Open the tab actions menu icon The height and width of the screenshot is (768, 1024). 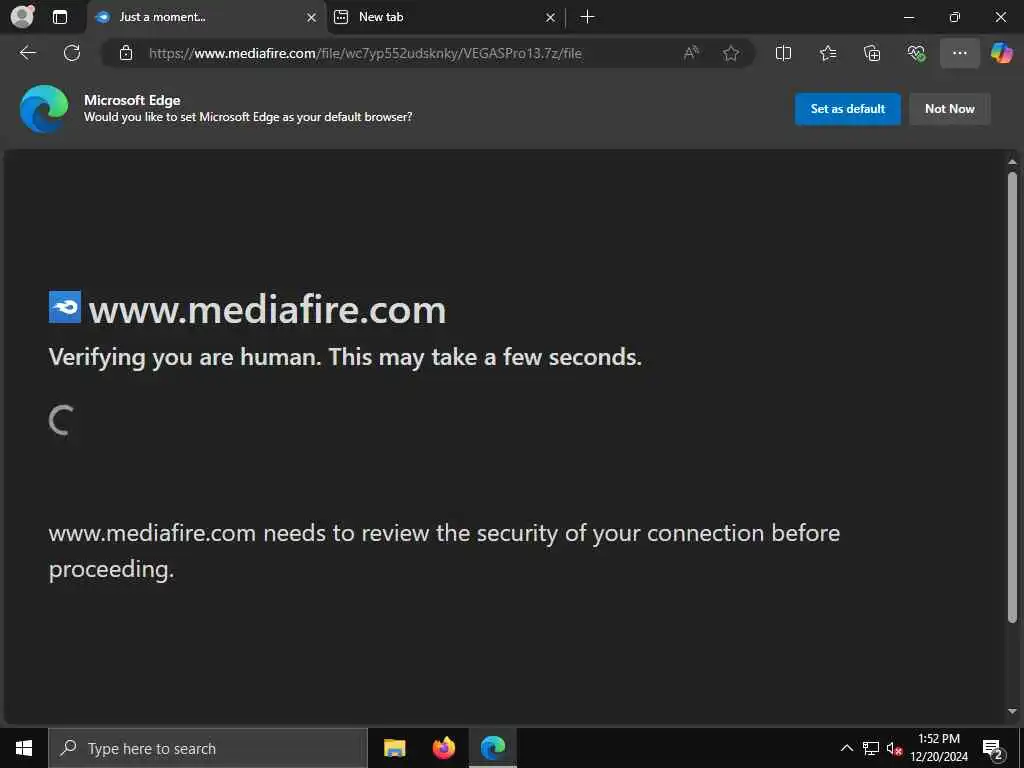coord(59,17)
